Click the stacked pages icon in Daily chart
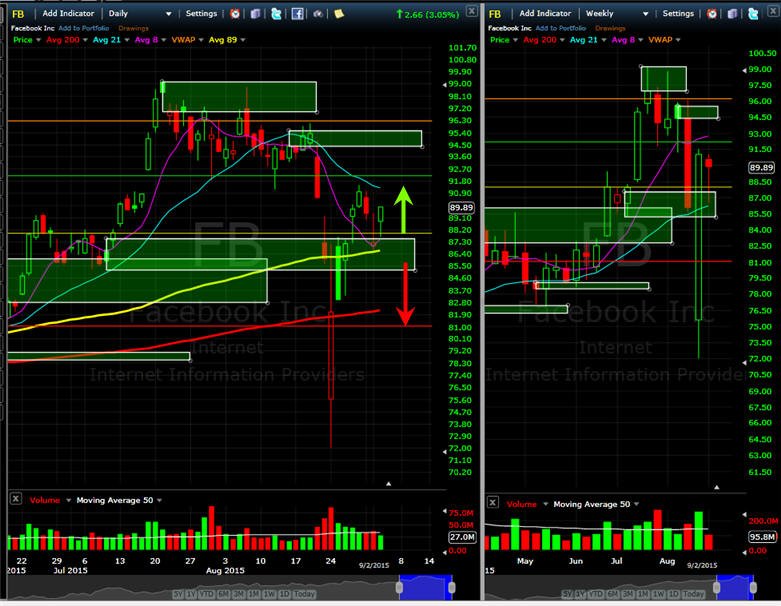The height and width of the screenshot is (606, 781). pos(255,14)
